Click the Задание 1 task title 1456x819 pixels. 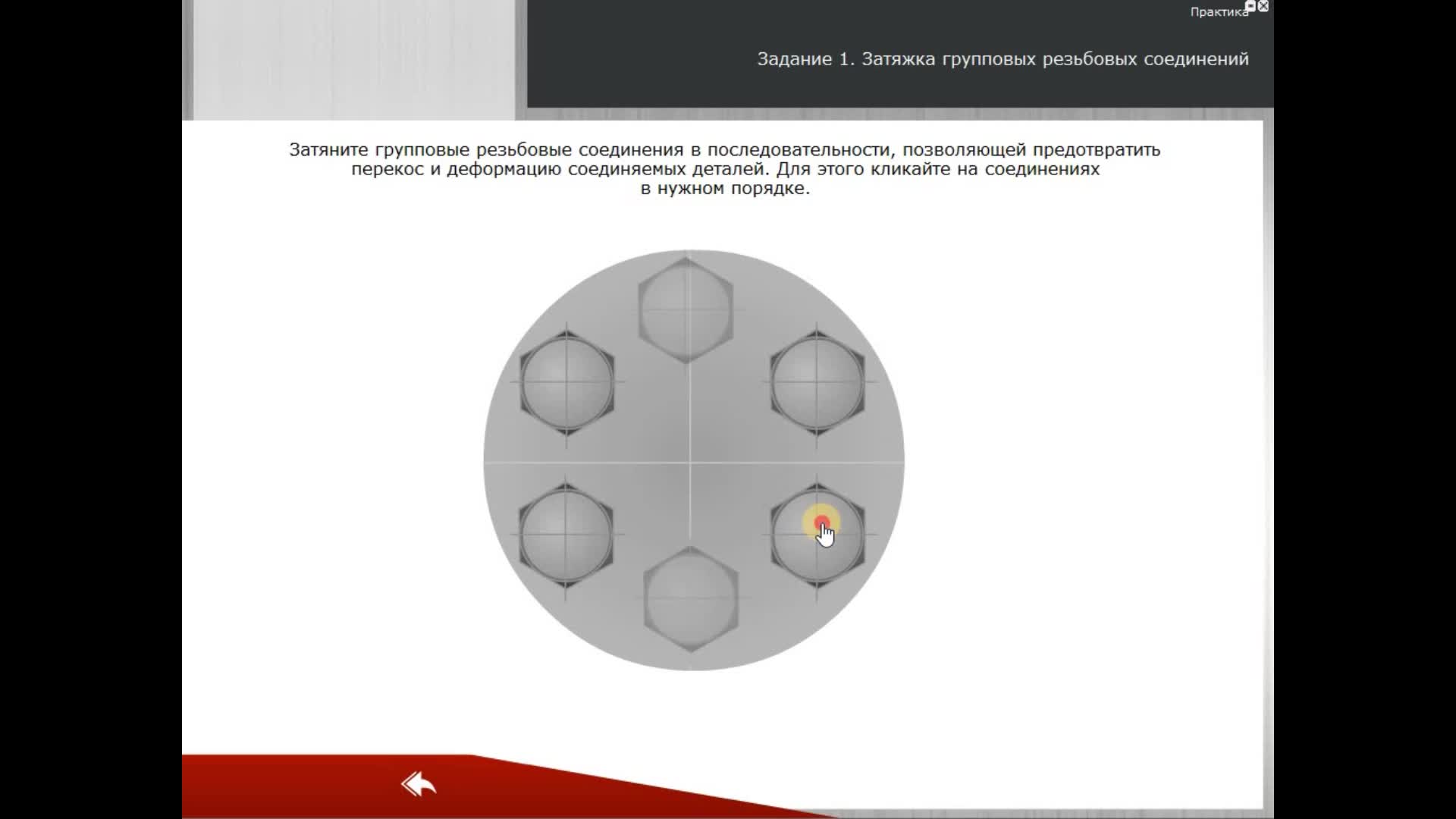click(x=1003, y=59)
